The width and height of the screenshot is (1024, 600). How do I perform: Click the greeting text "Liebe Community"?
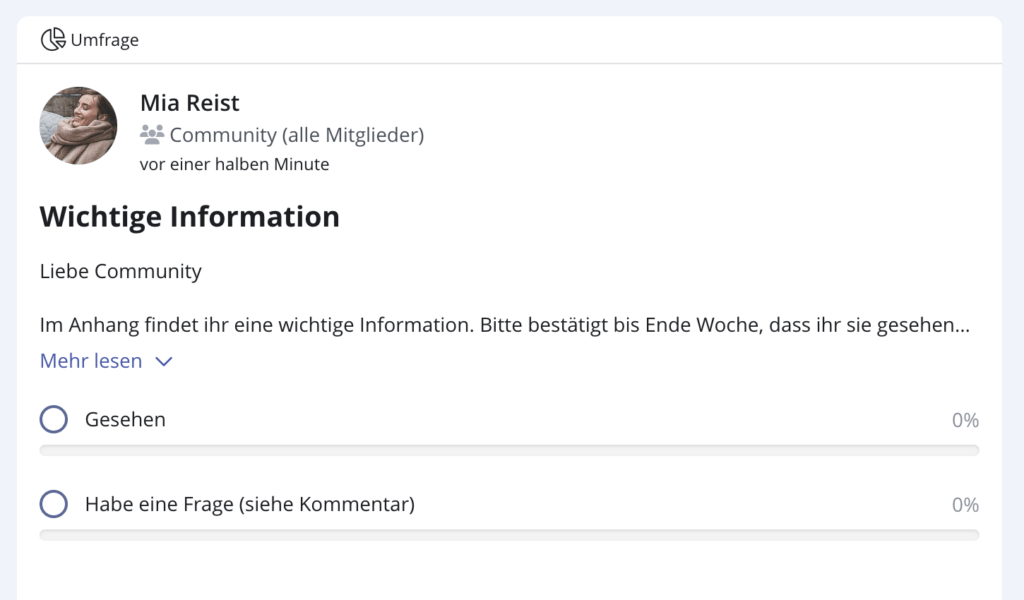[120, 271]
